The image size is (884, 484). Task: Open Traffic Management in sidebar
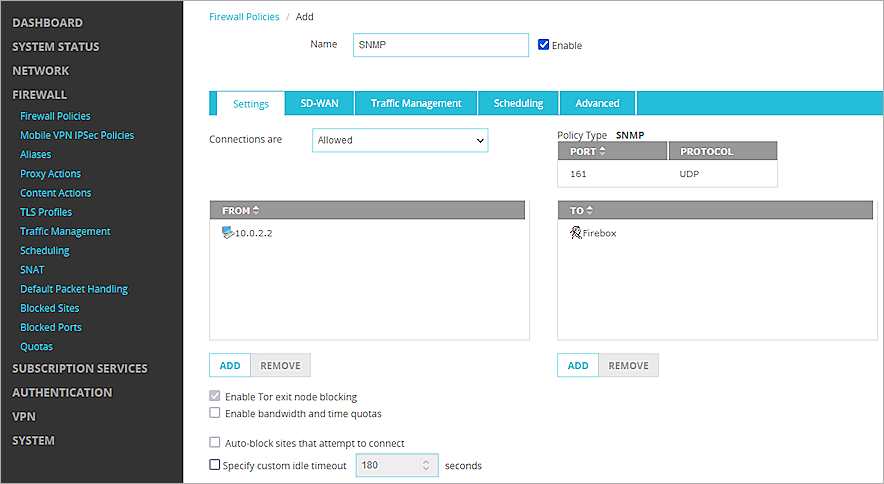pos(65,231)
